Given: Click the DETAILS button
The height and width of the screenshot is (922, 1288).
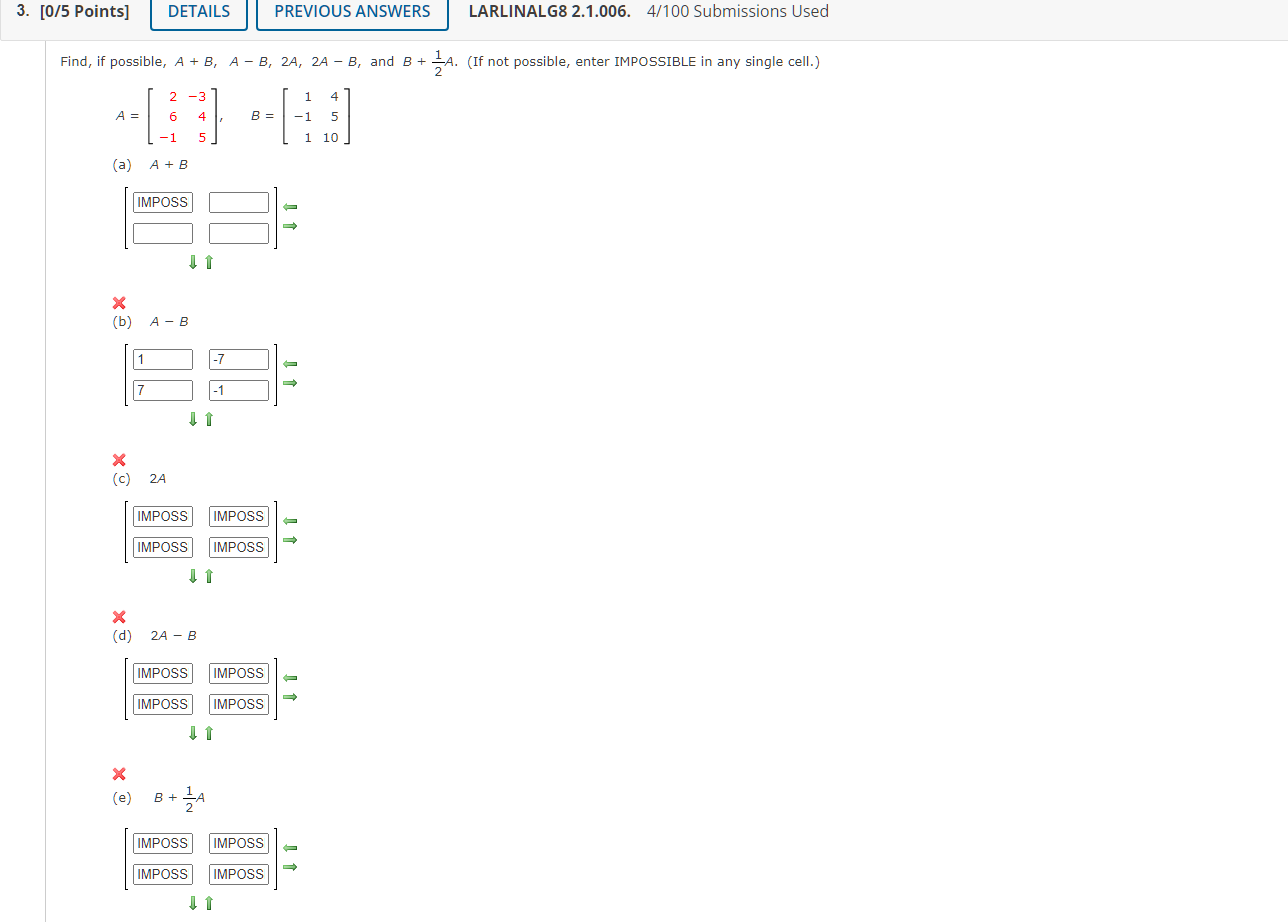Looking at the screenshot, I should coord(198,12).
